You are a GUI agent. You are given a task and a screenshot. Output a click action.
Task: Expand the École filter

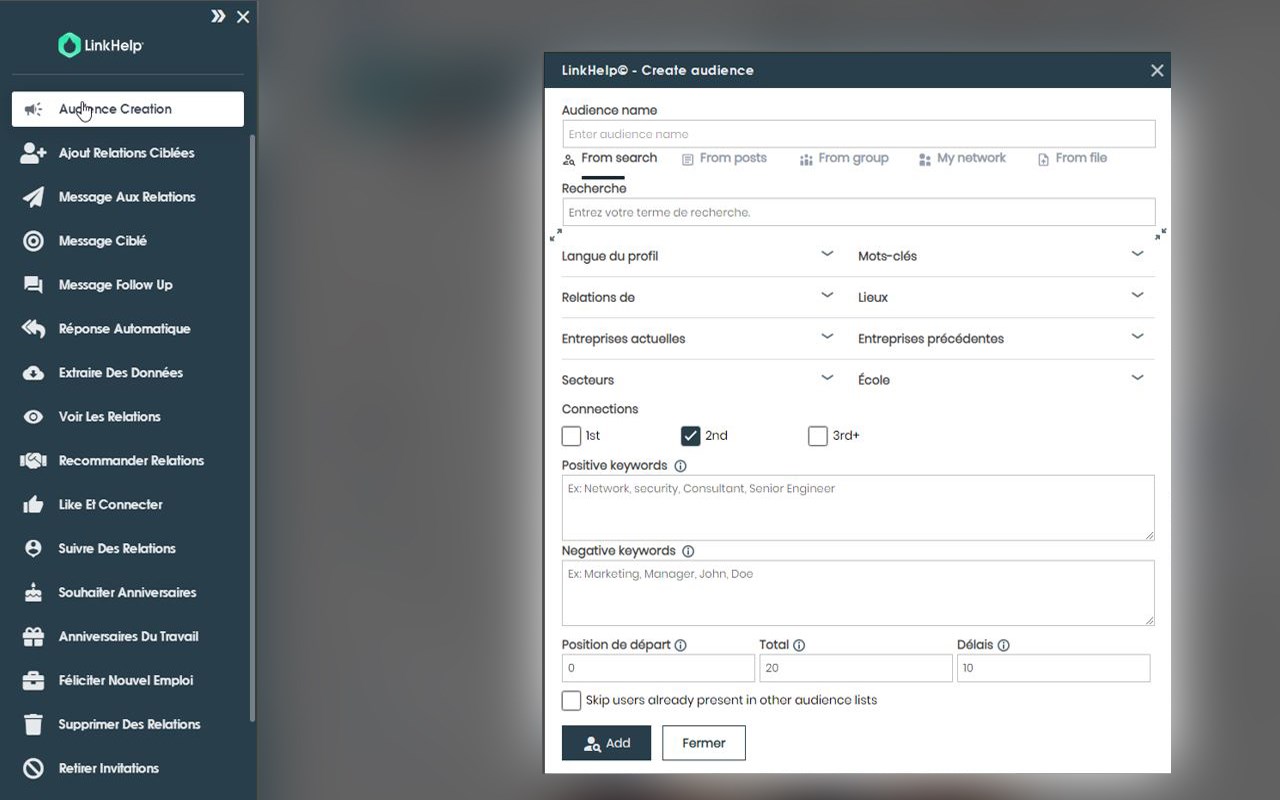[x=1001, y=380]
